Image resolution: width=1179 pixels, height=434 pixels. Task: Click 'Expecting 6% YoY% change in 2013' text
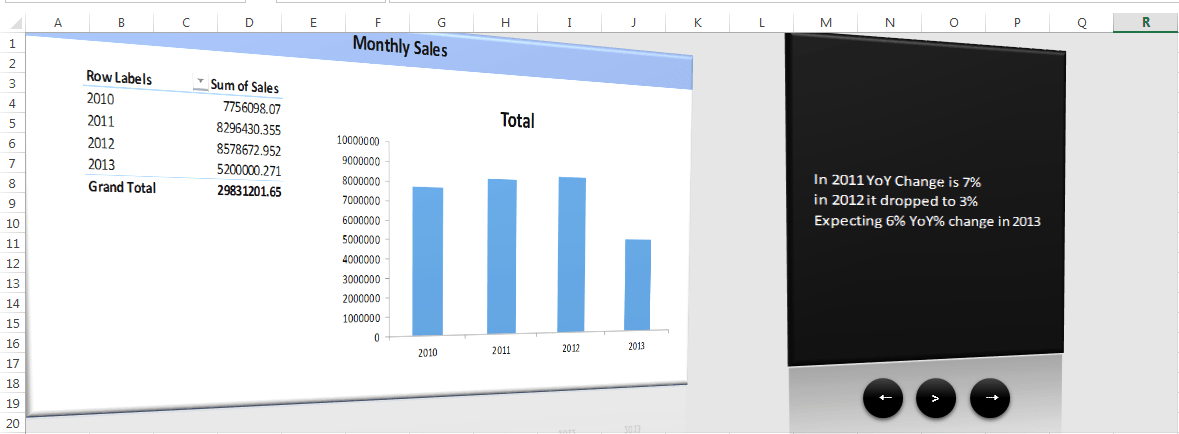coord(927,221)
